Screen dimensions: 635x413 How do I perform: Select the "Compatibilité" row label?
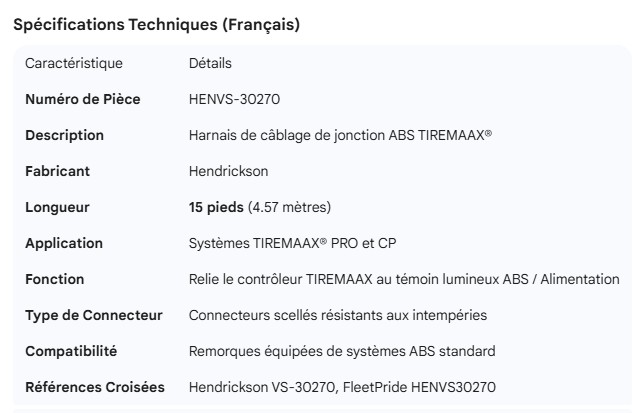click(71, 352)
